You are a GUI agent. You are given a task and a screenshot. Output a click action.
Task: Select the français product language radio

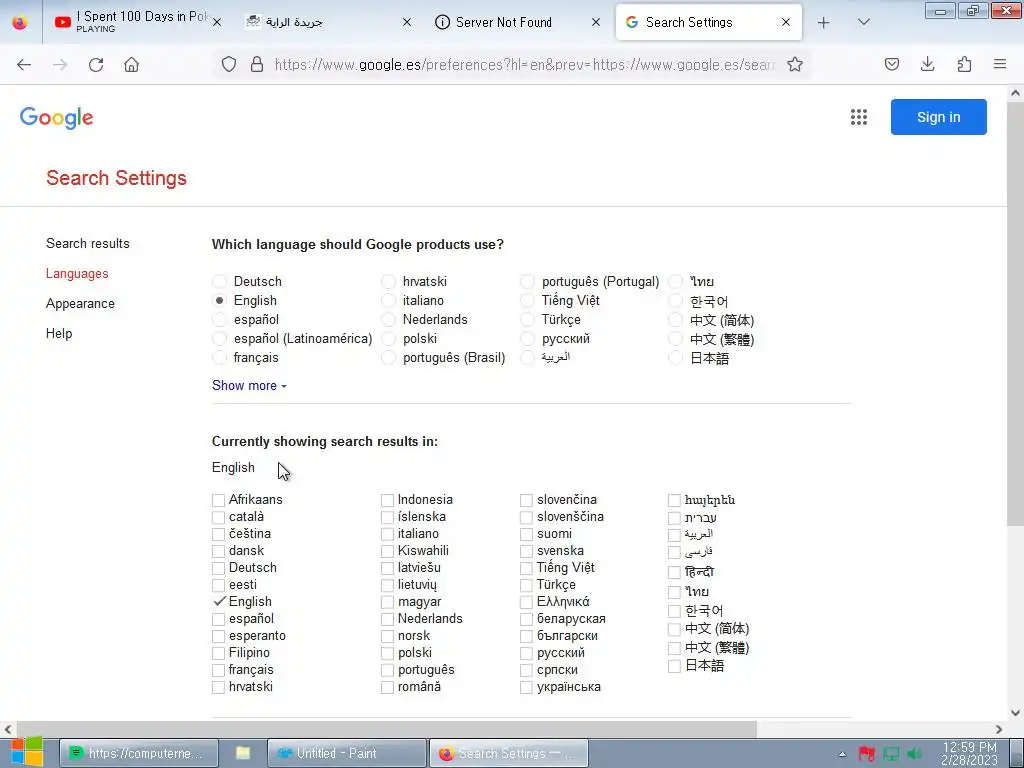(219, 357)
